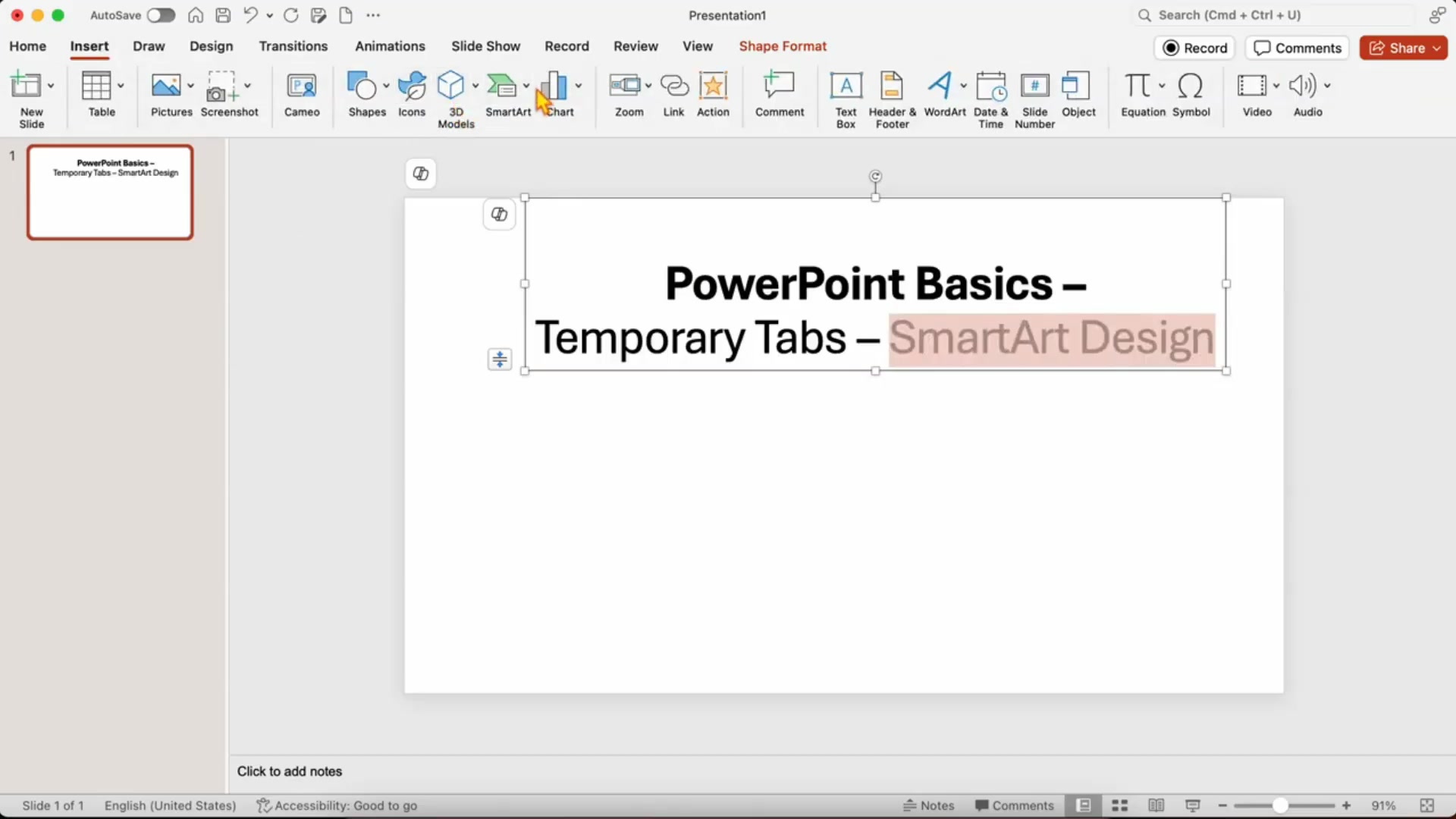The image size is (1456, 819).
Task: Expand the Screenshot dropdown arrow
Action: (247, 86)
